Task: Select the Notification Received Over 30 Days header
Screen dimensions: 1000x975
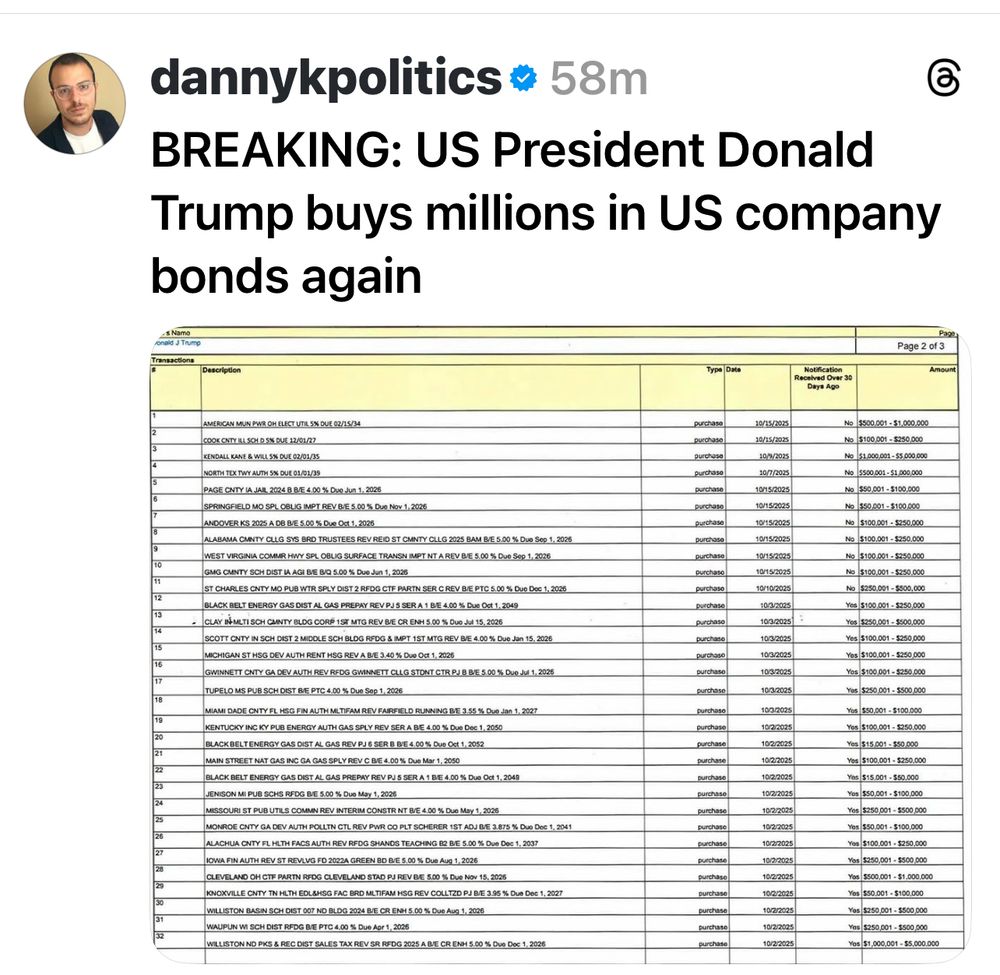Action: [x=823, y=378]
